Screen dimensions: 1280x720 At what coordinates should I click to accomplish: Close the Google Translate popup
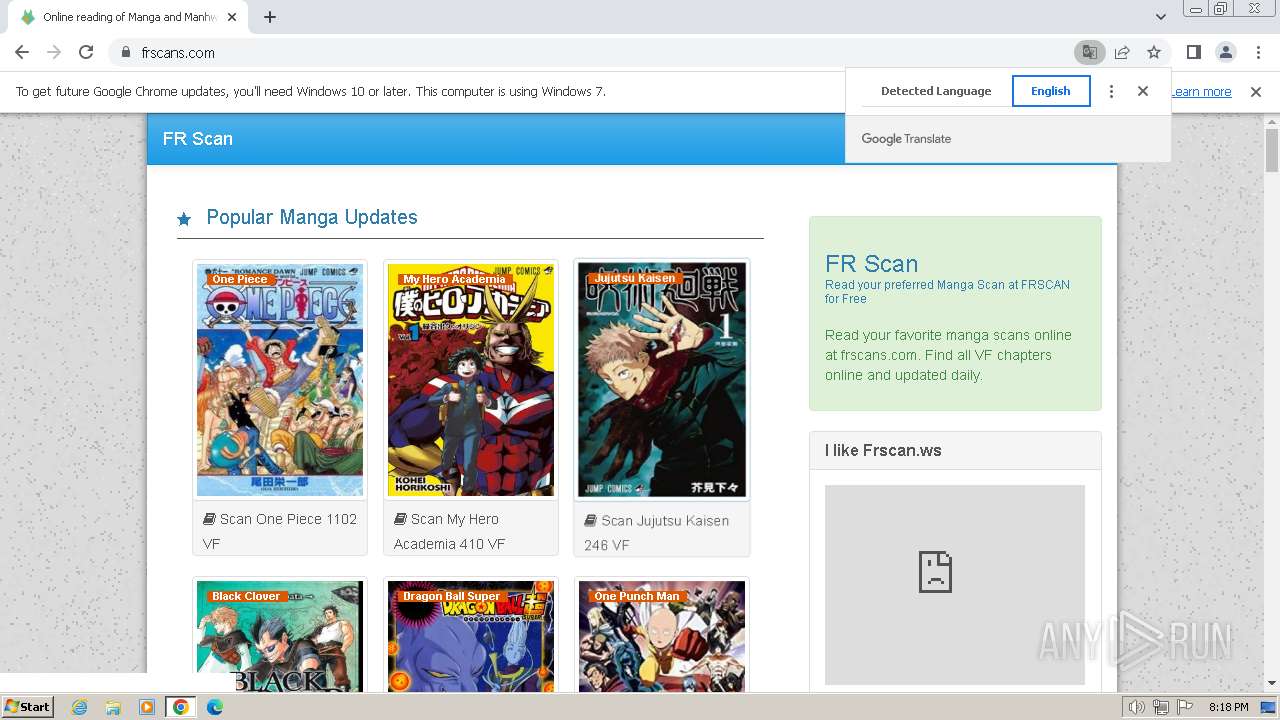click(1143, 91)
